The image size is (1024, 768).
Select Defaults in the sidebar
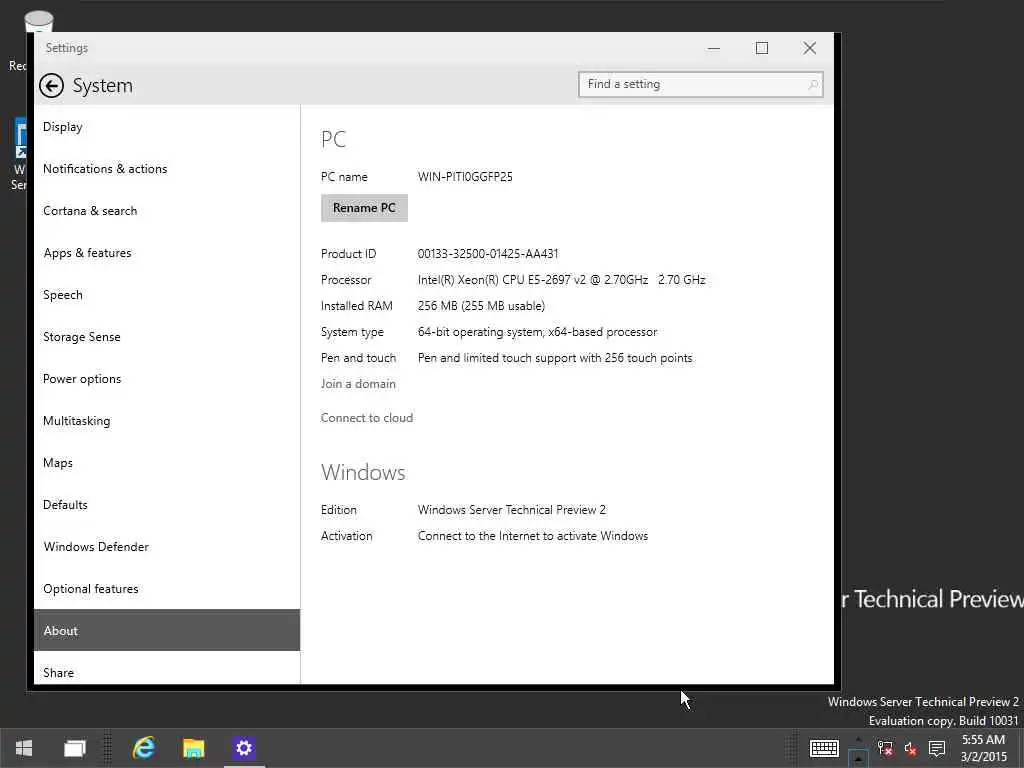[167, 505]
